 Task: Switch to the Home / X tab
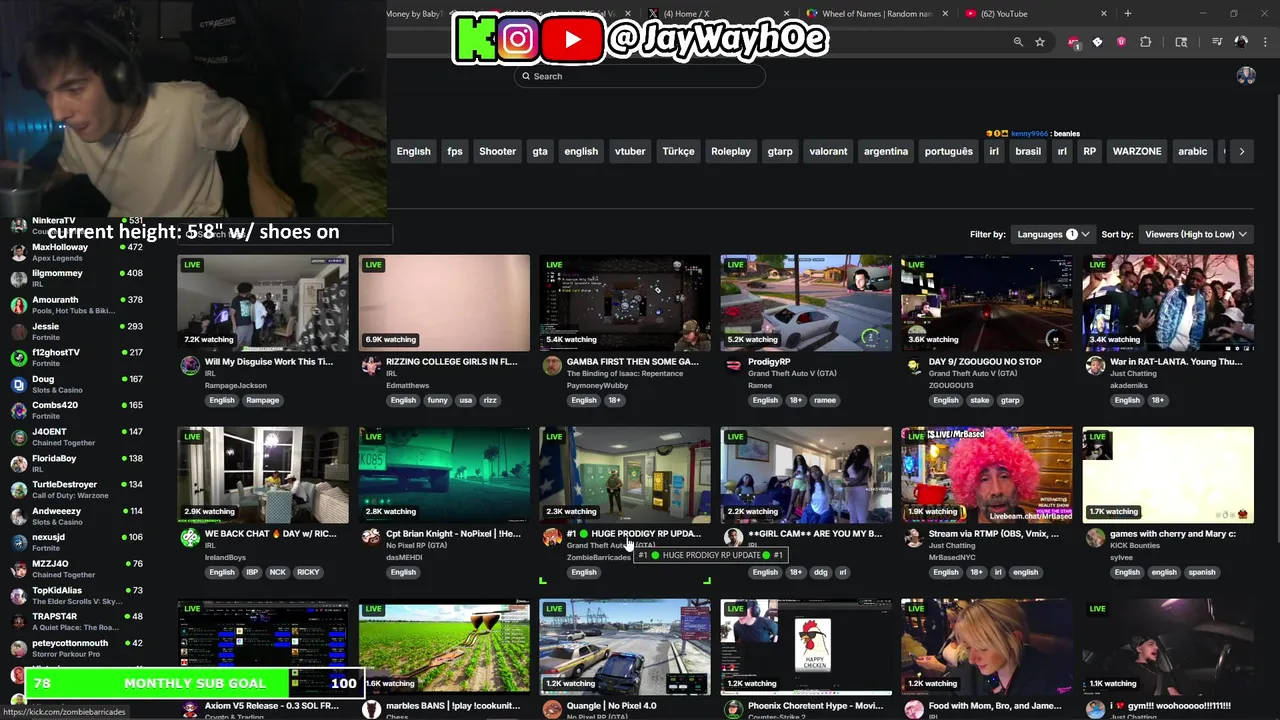[718, 14]
